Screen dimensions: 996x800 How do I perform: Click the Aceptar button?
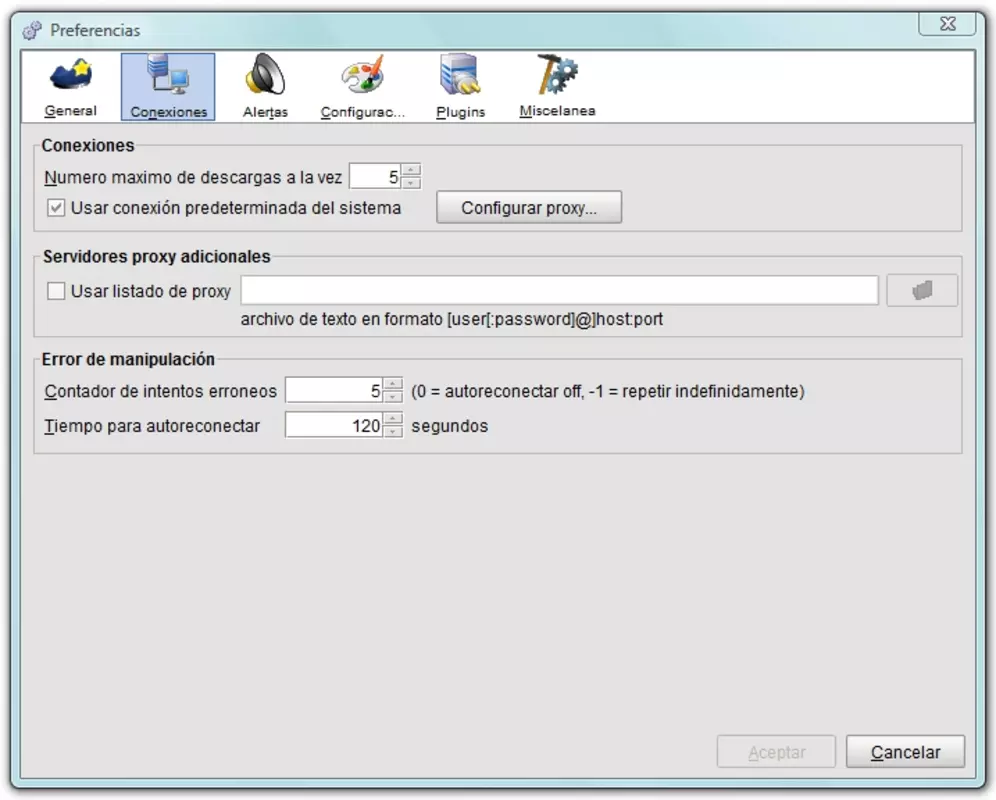click(x=776, y=752)
